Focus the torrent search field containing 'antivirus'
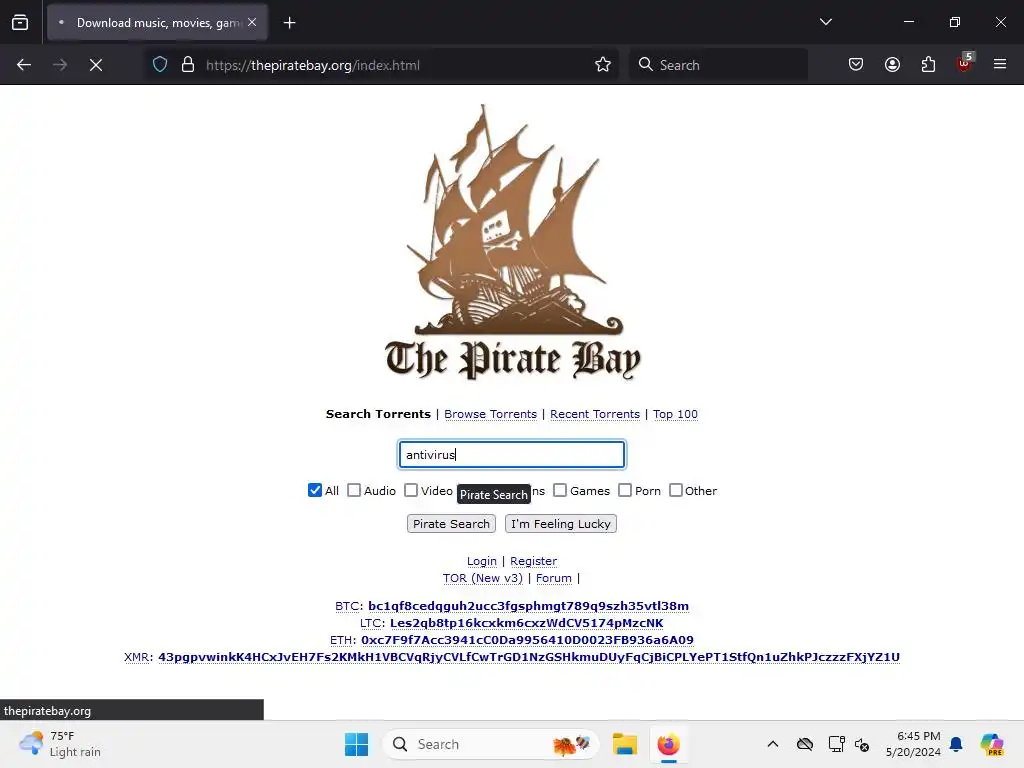This screenshot has width=1024, height=768. click(512, 455)
